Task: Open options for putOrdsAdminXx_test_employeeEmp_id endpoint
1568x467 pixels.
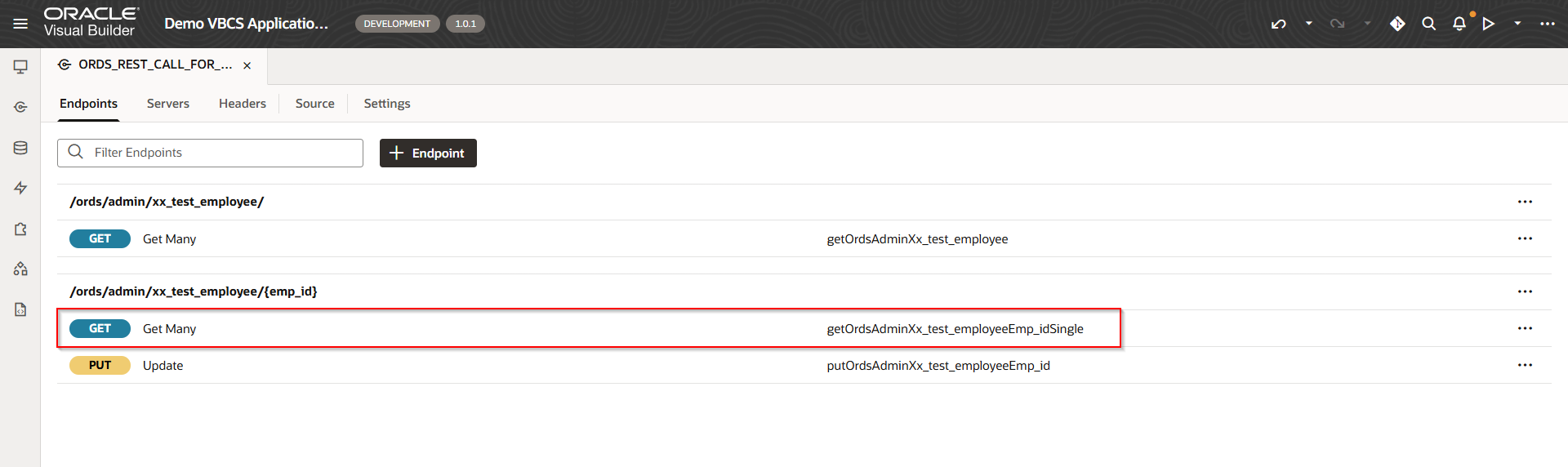Action: click(x=1525, y=365)
